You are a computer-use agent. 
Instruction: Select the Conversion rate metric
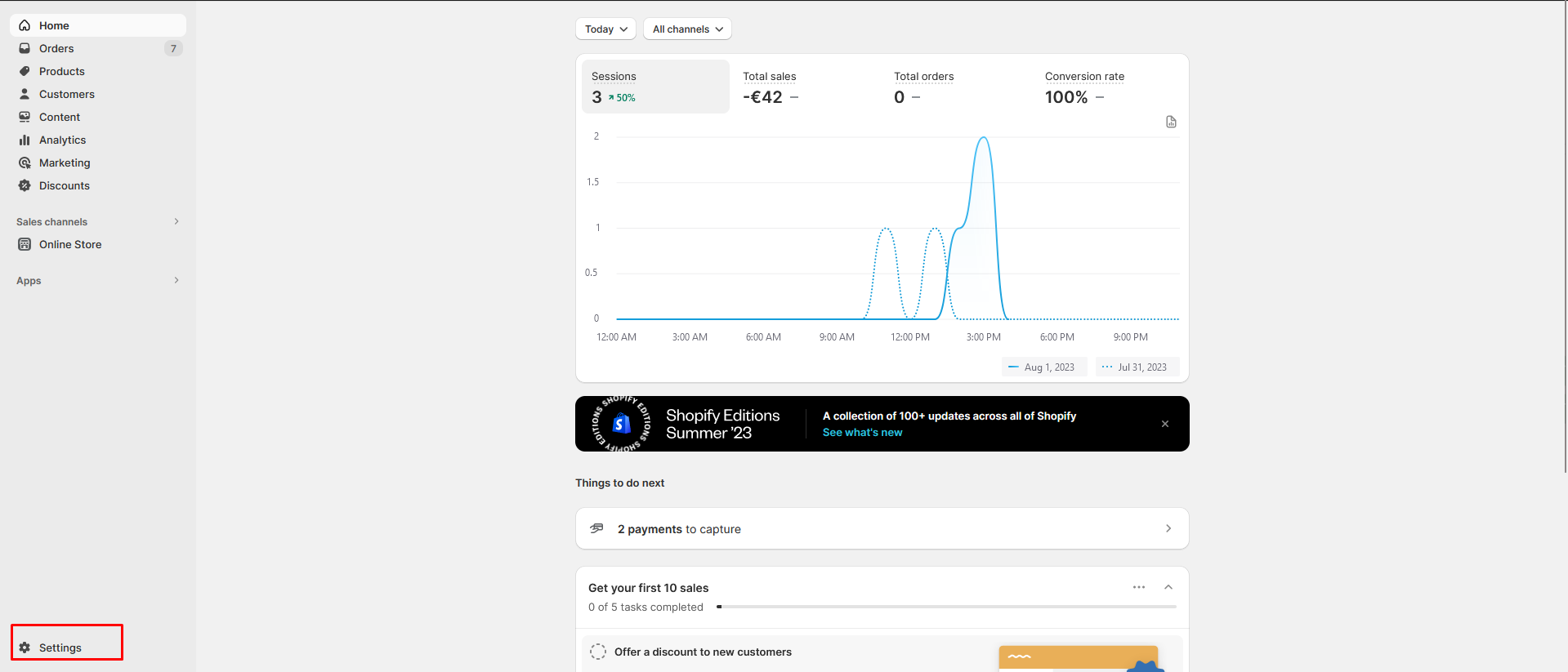(1109, 87)
